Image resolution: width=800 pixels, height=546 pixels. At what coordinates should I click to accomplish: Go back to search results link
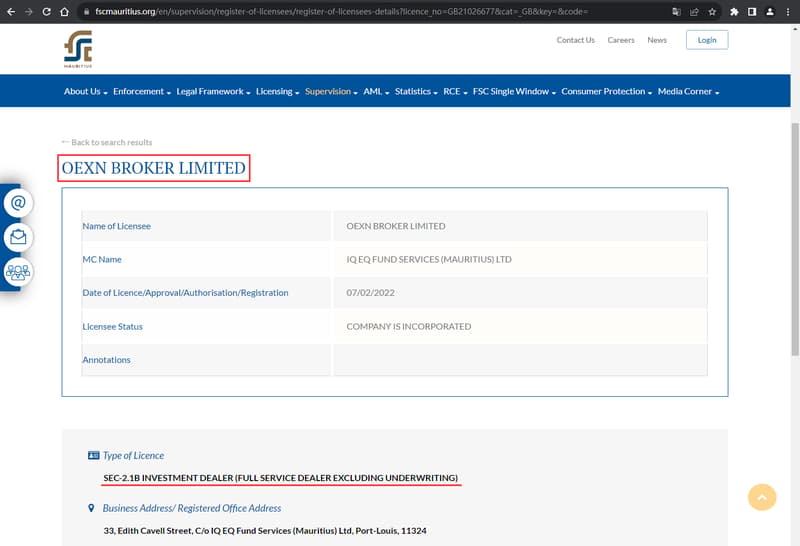click(107, 142)
